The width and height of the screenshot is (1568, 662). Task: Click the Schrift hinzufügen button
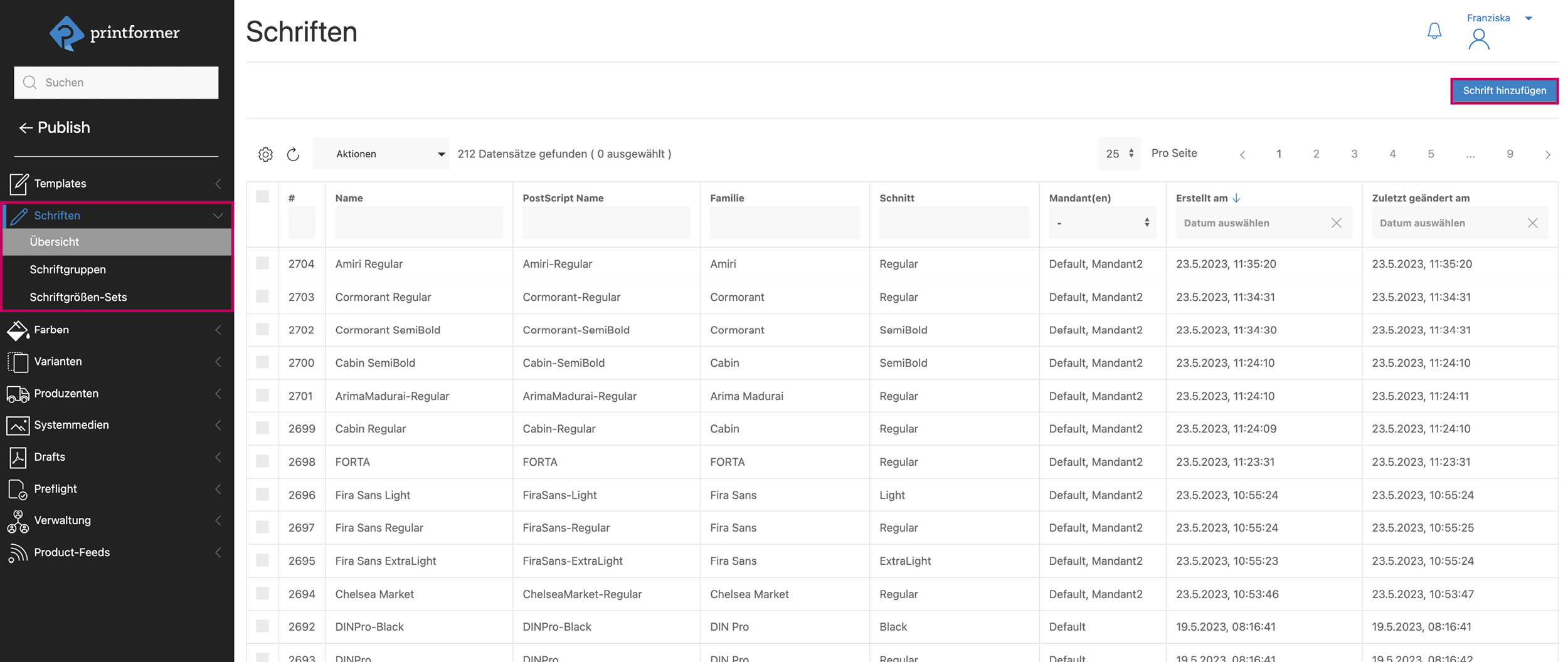1504,91
